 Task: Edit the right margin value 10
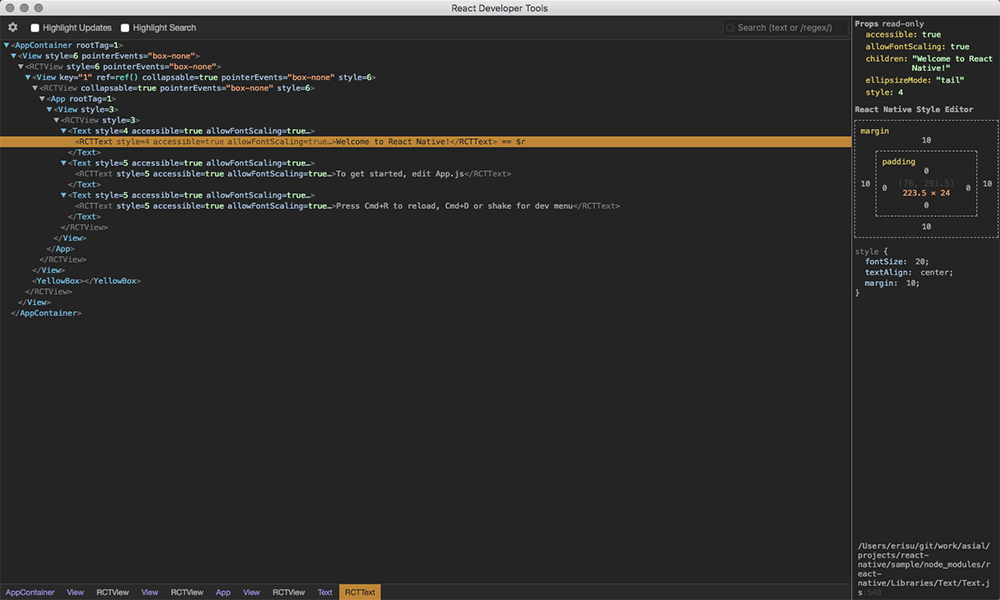(x=987, y=184)
